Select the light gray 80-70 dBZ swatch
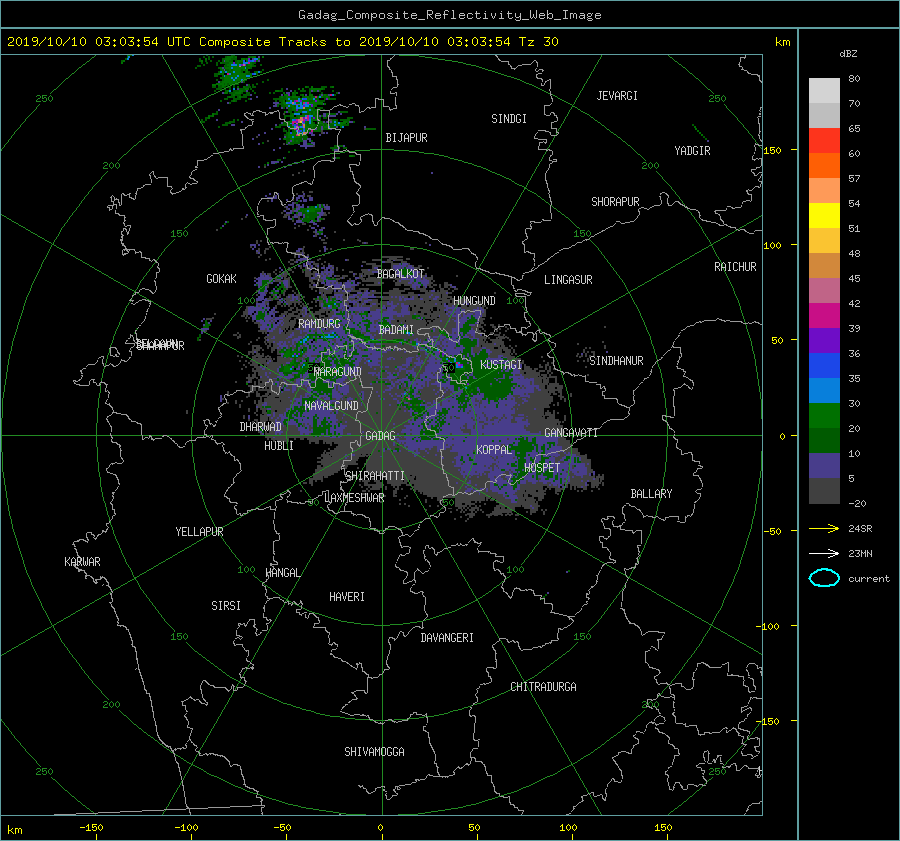 824,91
